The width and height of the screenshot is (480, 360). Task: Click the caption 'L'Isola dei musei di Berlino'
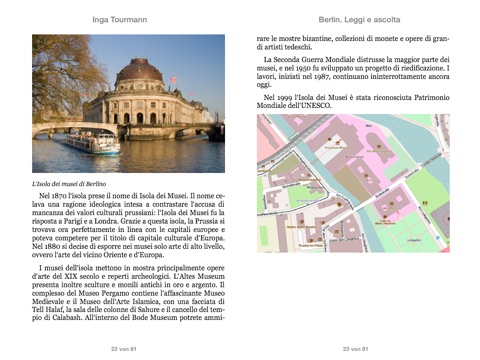(x=69, y=184)
